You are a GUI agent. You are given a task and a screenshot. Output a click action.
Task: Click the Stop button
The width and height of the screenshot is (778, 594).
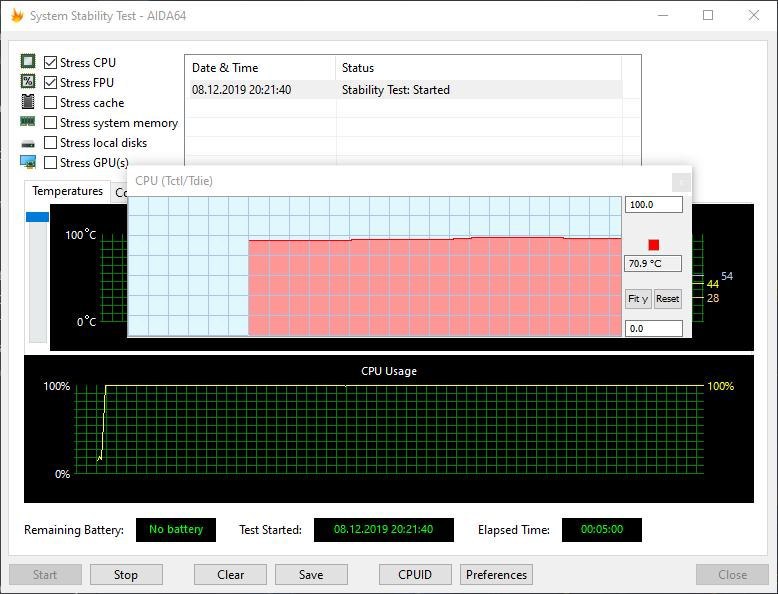coord(126,575)
